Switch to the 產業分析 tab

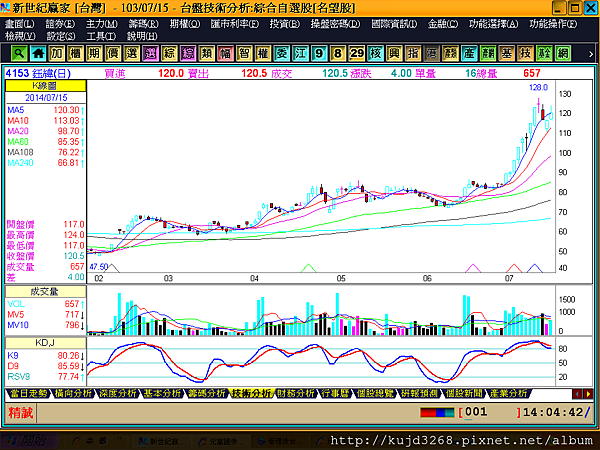pyautogui.click(x=508, y=393)
